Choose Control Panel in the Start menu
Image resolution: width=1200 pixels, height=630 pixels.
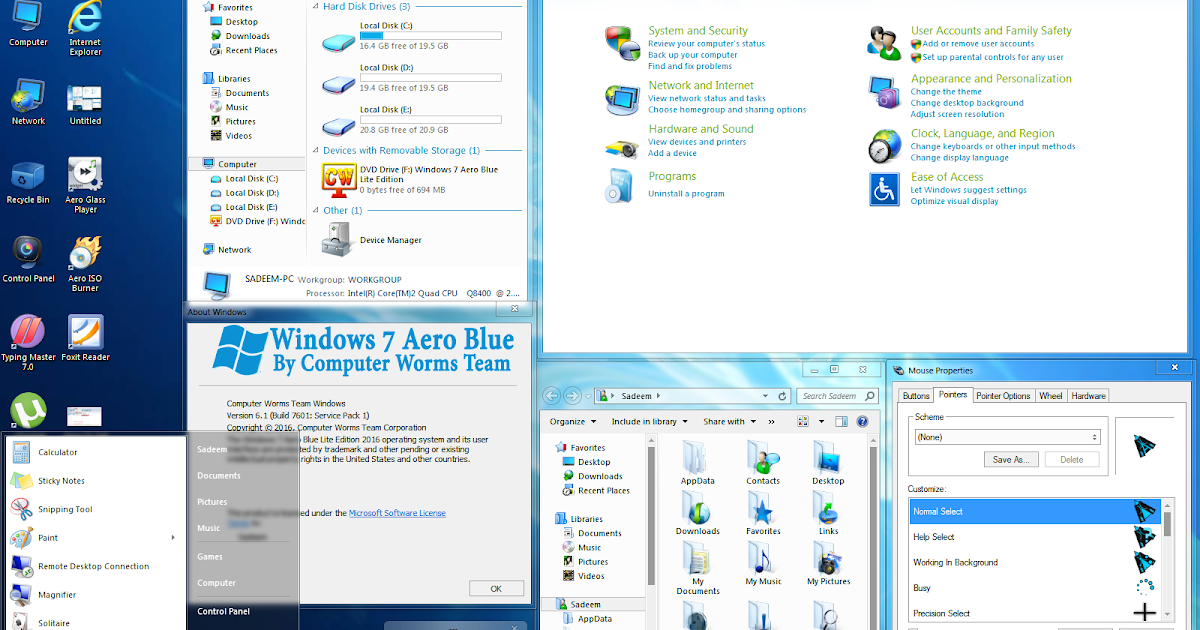223,611
